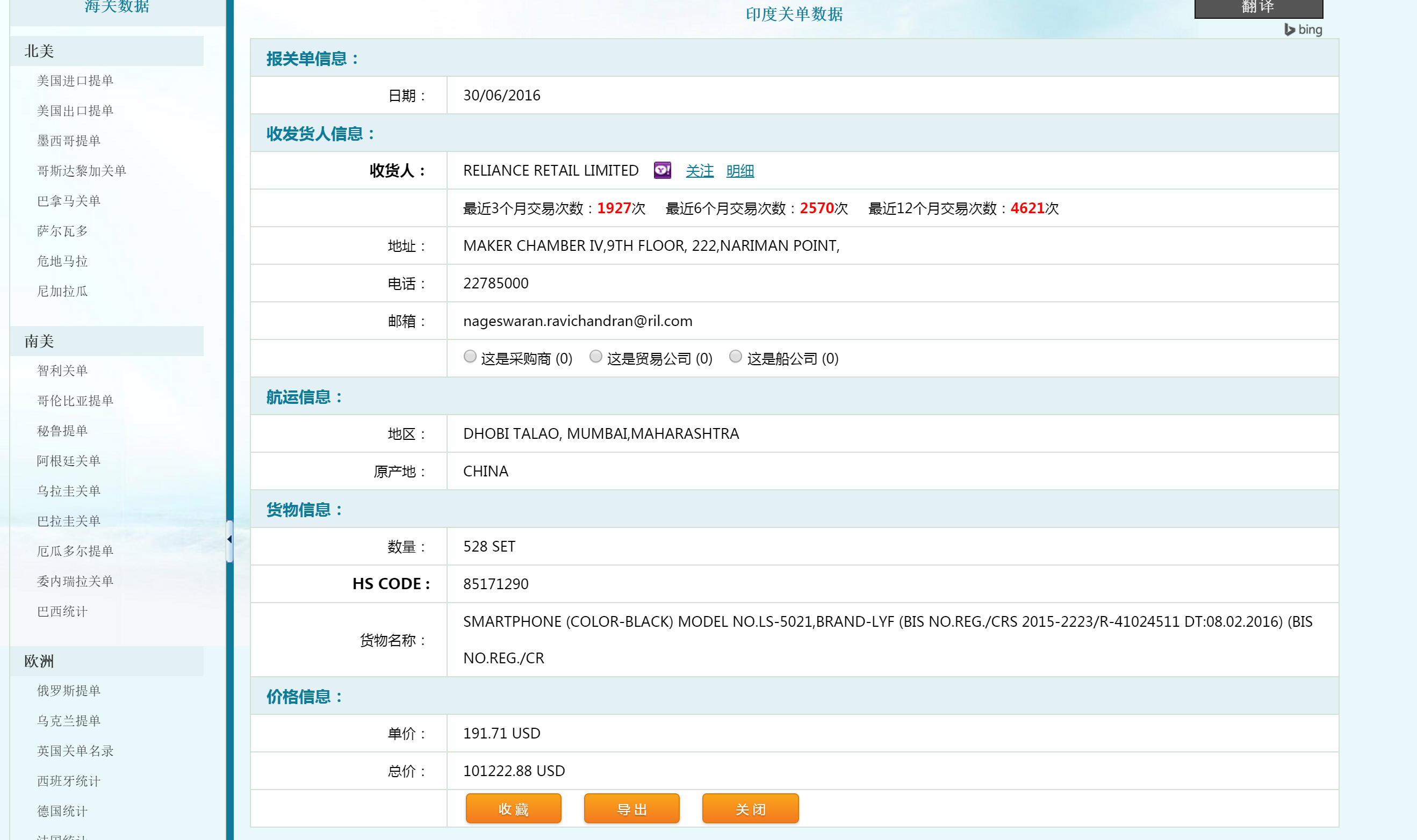The height and width of the screenshot is (840, 1417).
Task: Click the email nageswaran.ravichandran@ril.com
Action: (578, 321)
